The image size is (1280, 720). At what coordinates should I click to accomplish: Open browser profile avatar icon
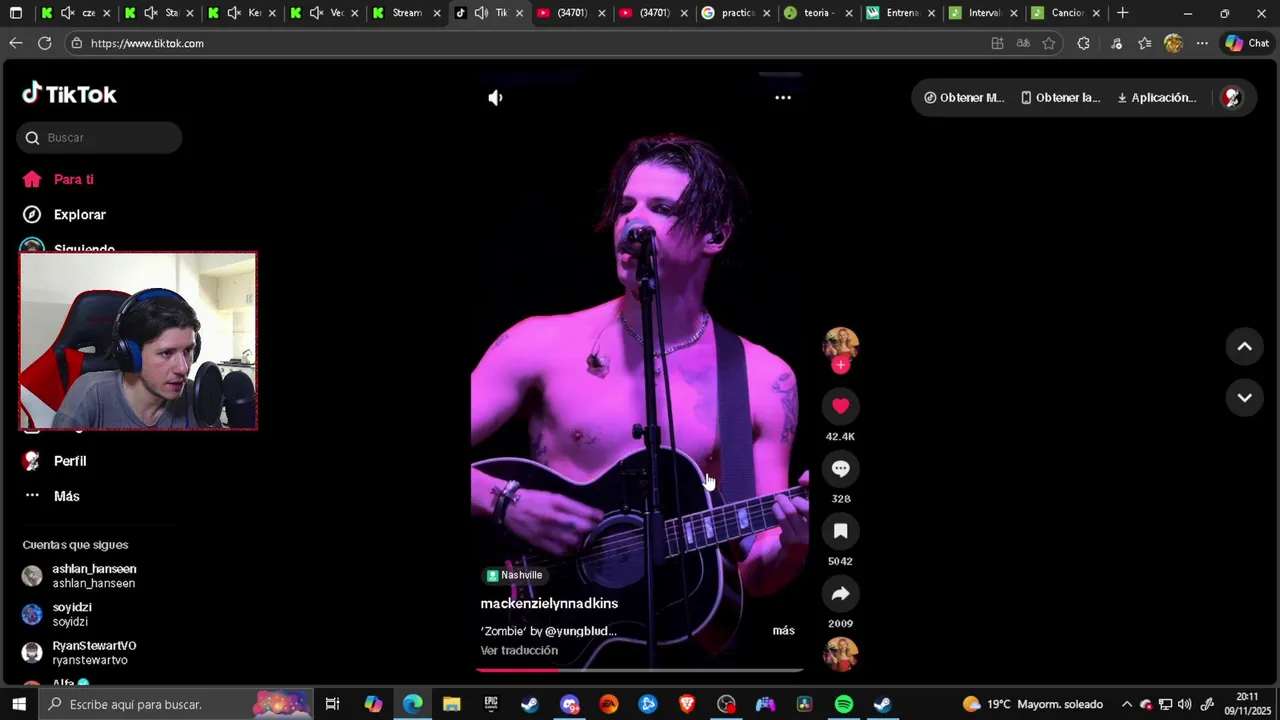1173,43
